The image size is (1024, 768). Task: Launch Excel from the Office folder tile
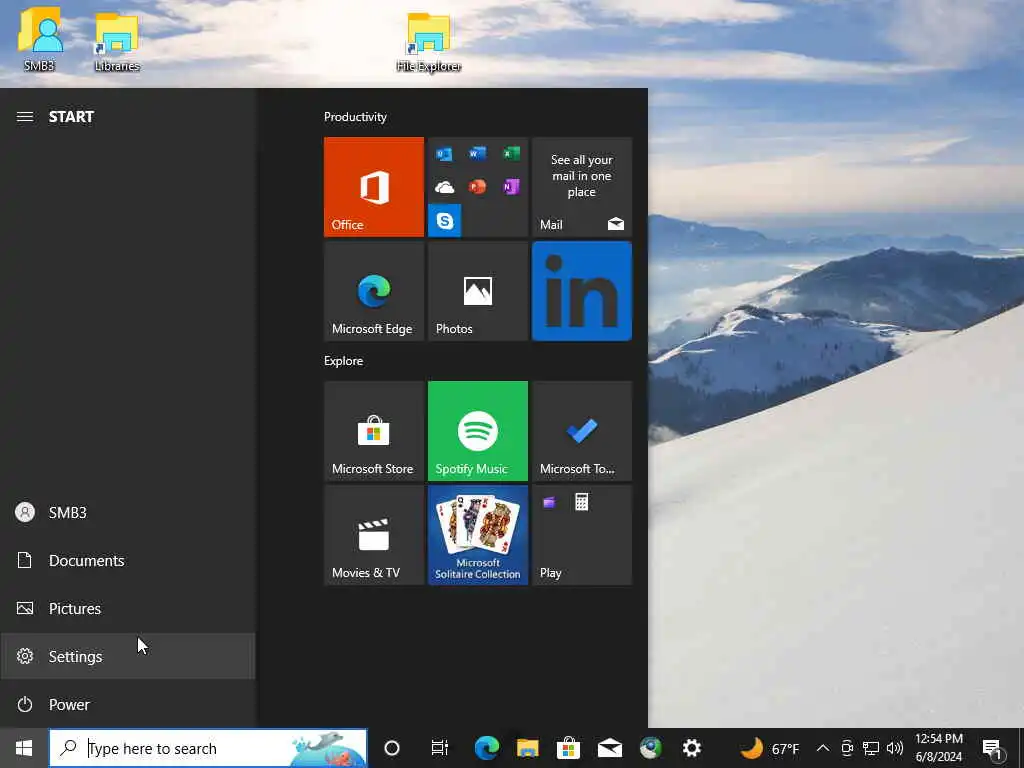(511, 154)
